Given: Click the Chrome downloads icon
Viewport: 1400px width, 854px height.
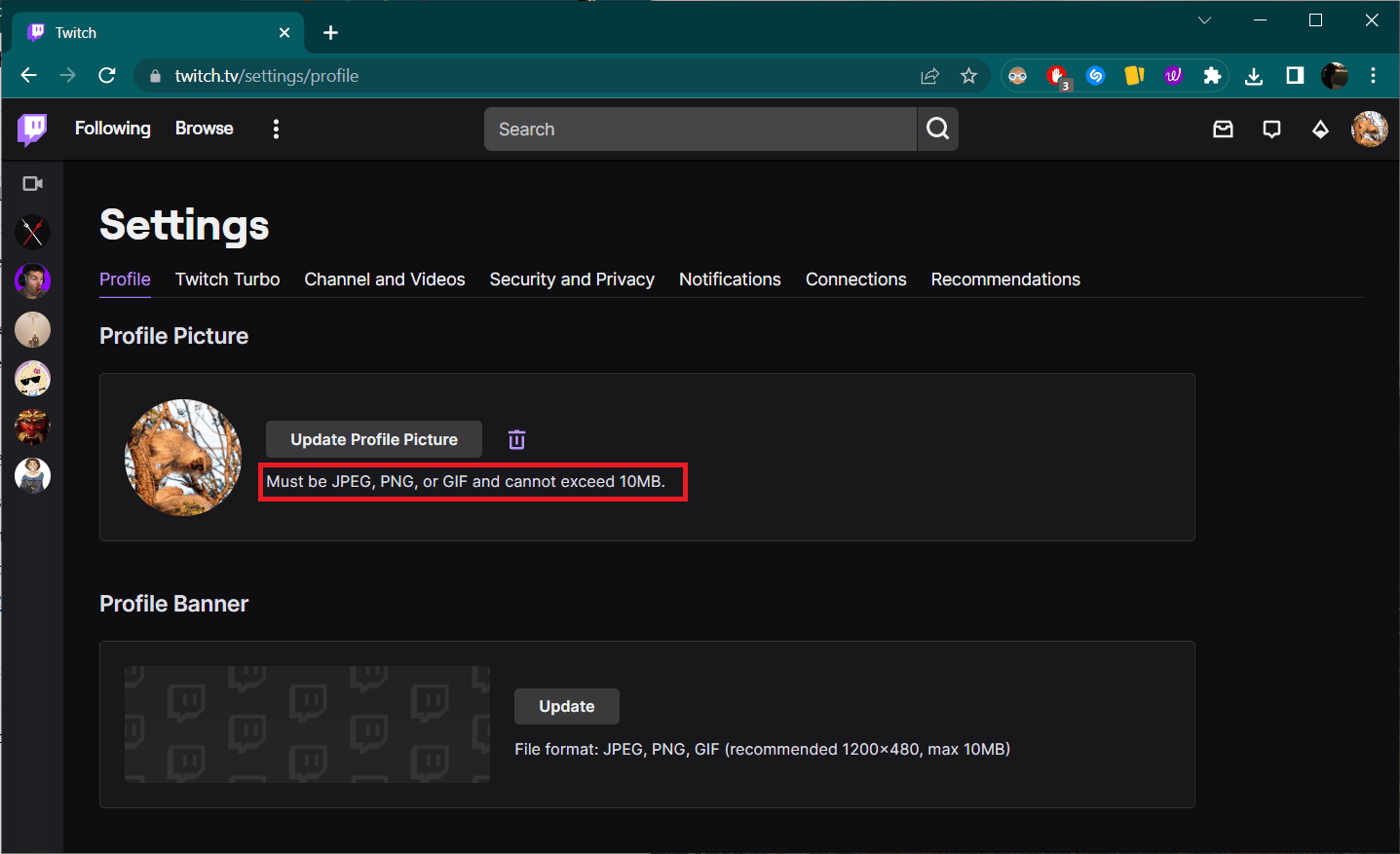Looking at the screenshot, I should click(x=1254, y=75).
